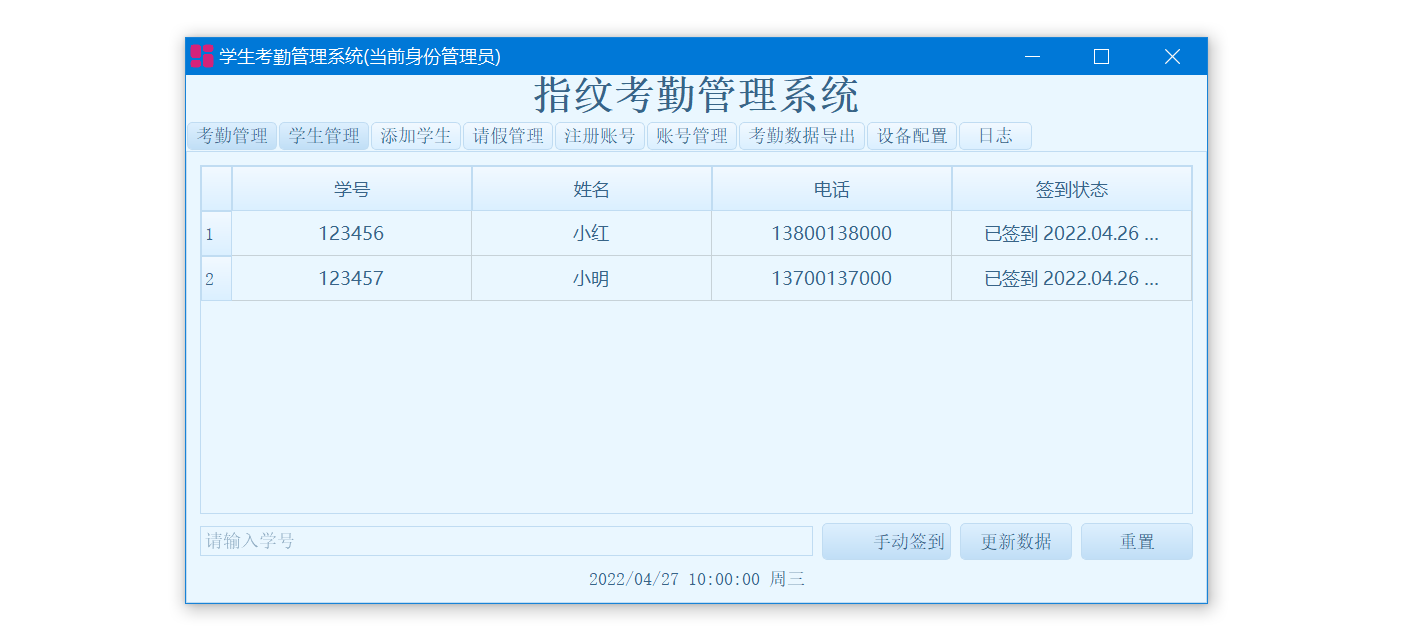
Task: Select cell 123456
Action: [x=352, y=234]
